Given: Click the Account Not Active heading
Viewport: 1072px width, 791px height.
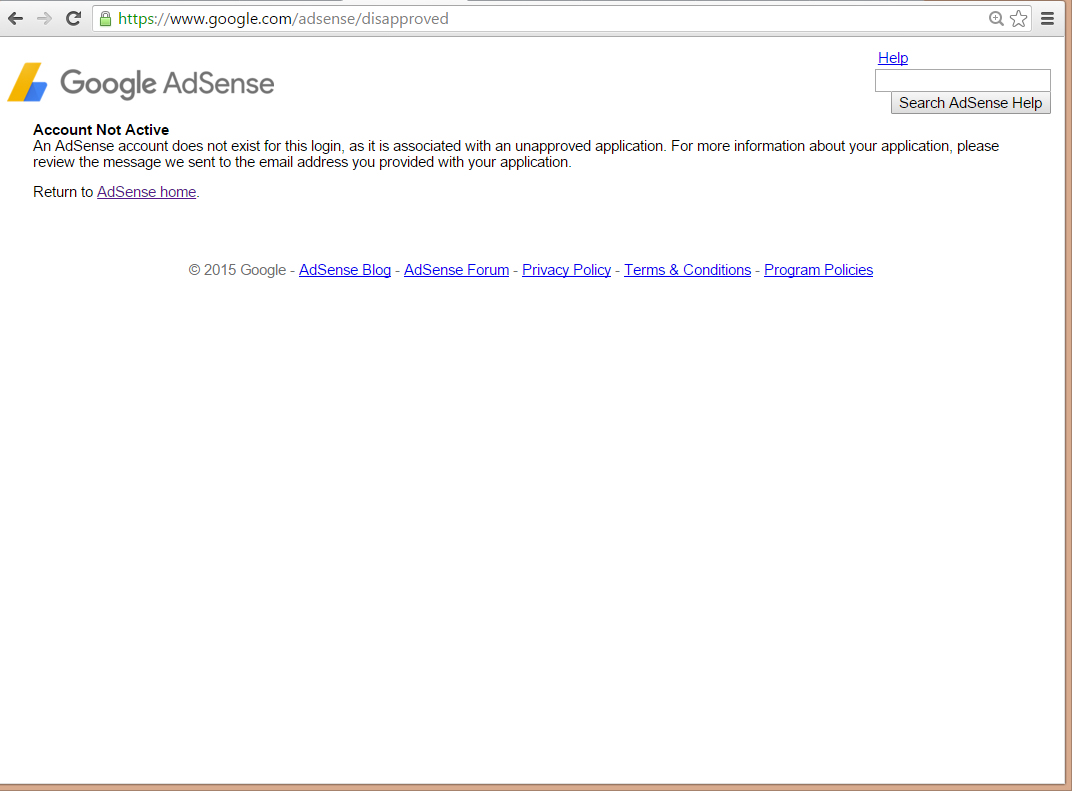Looking at the screenshot, I should click(x=101, y=130).
